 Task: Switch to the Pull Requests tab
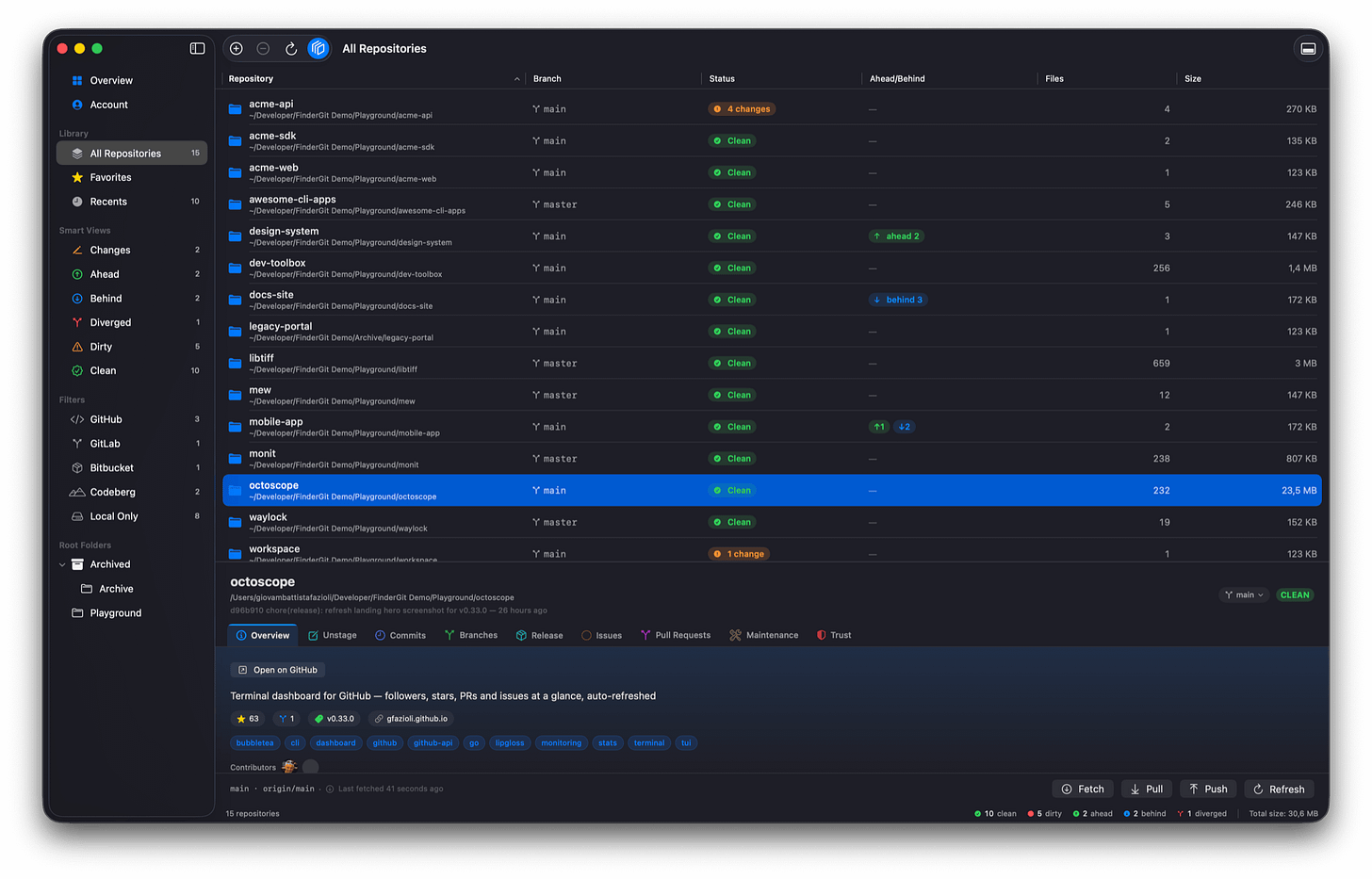[x=676, y=636]
